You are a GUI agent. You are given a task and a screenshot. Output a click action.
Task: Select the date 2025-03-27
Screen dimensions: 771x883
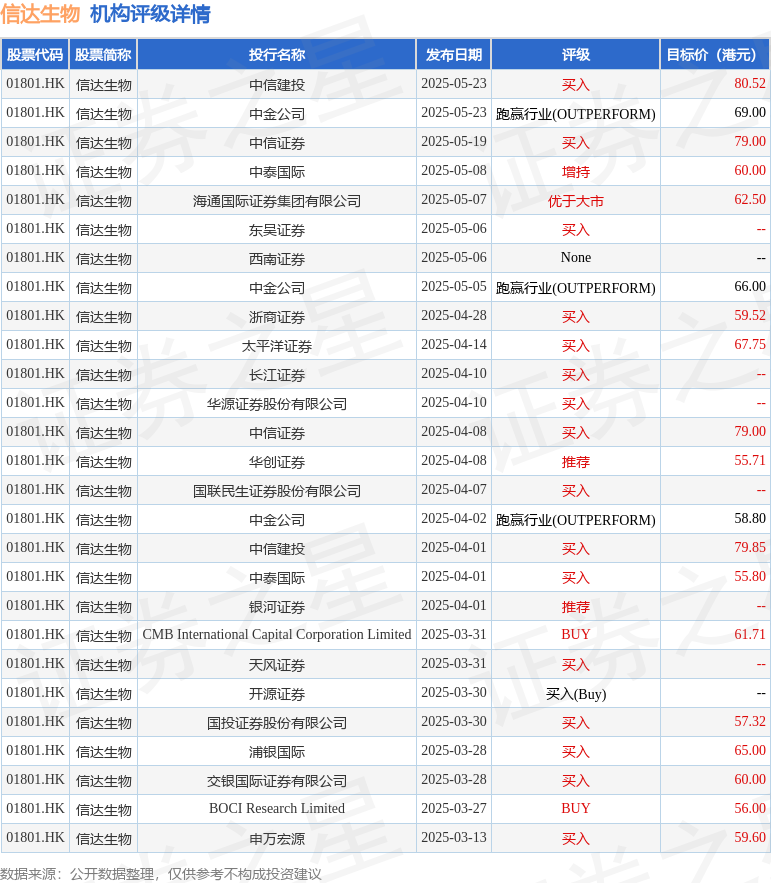pyautogui.click(x=453, y=809)
